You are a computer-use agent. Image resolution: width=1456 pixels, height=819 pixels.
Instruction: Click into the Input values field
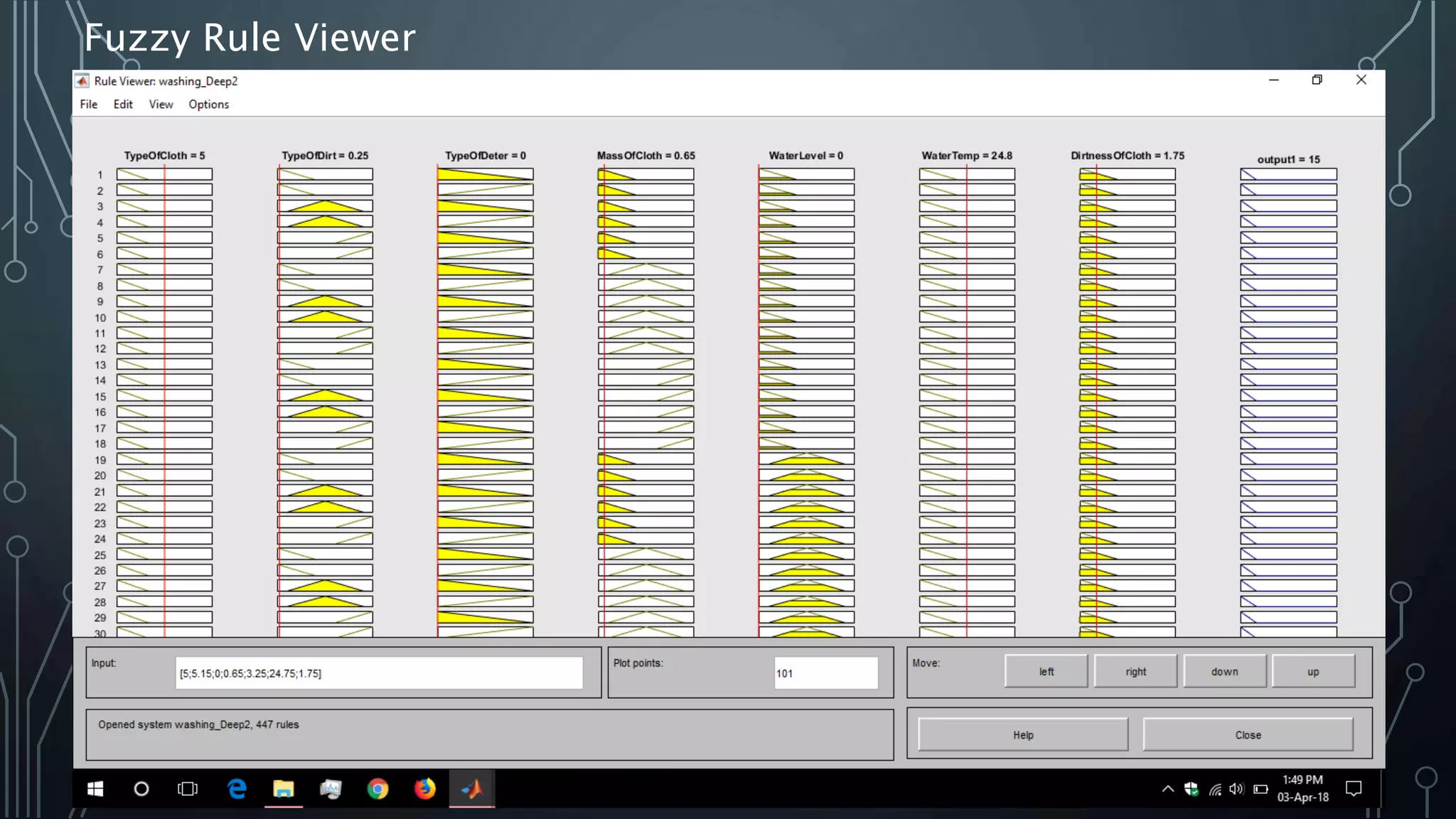coord(379,673)
